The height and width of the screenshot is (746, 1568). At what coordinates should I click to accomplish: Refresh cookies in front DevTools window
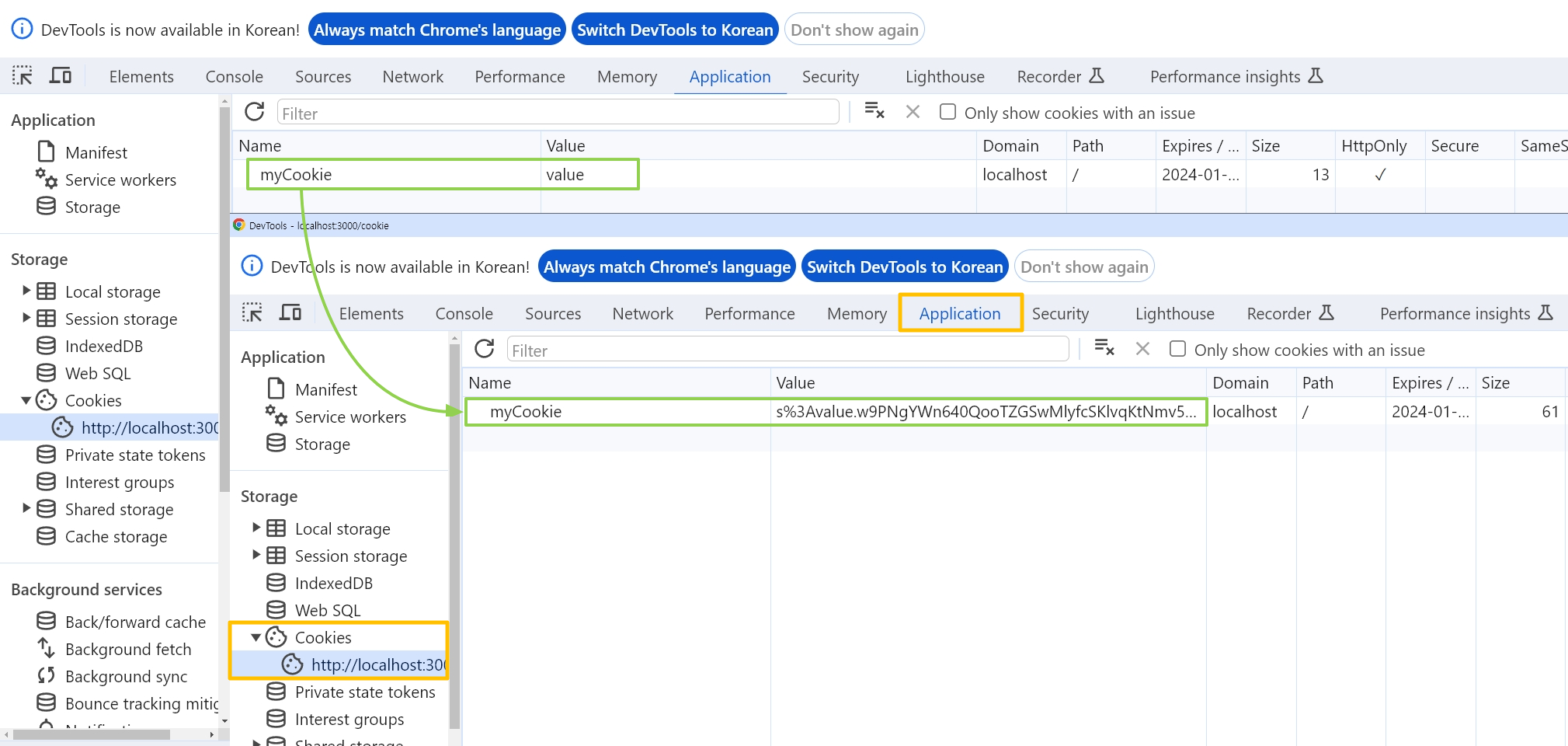pos(485,349)
